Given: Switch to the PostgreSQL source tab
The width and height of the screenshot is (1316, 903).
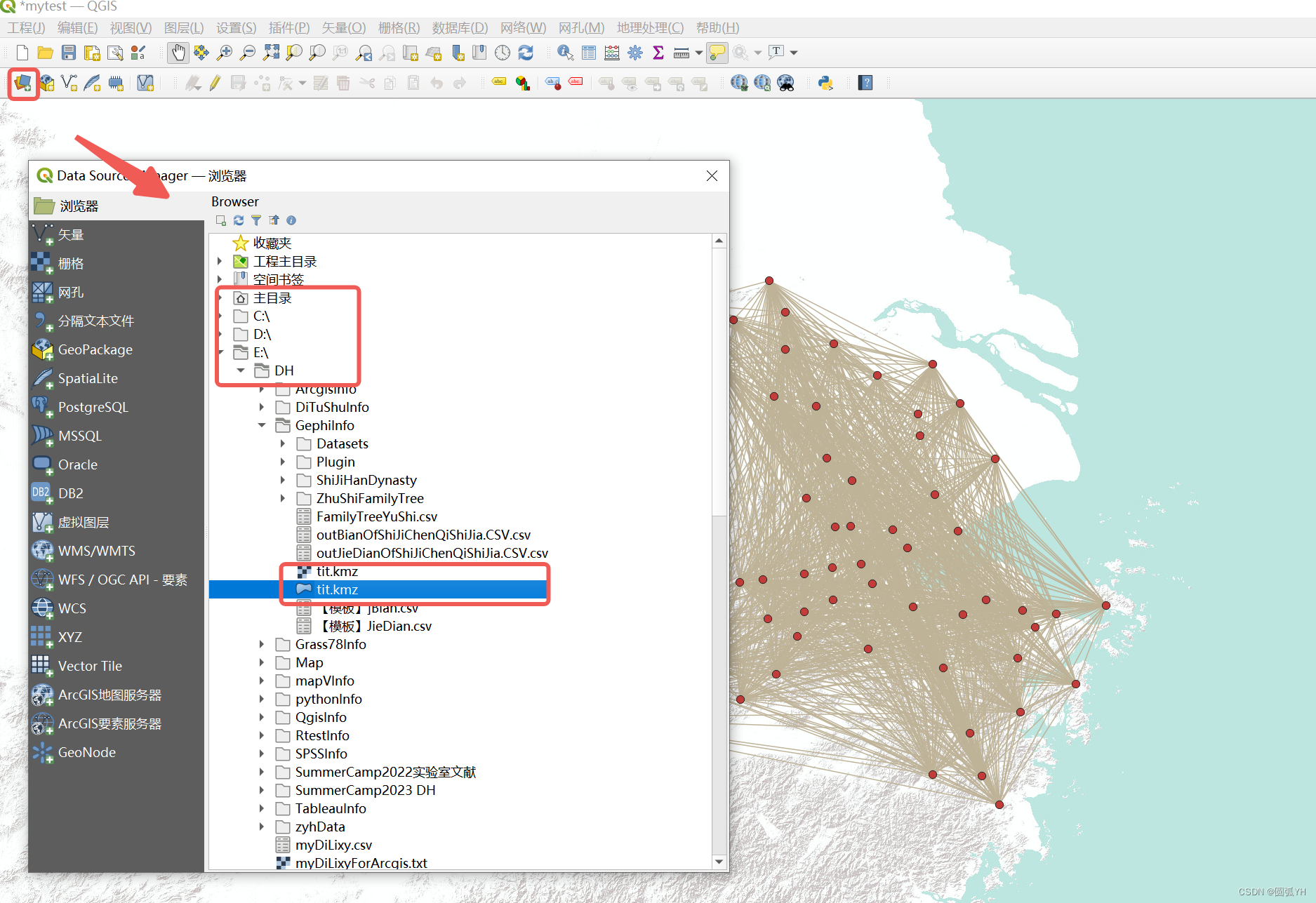Looking at the screenshot, I should (93, 407).
